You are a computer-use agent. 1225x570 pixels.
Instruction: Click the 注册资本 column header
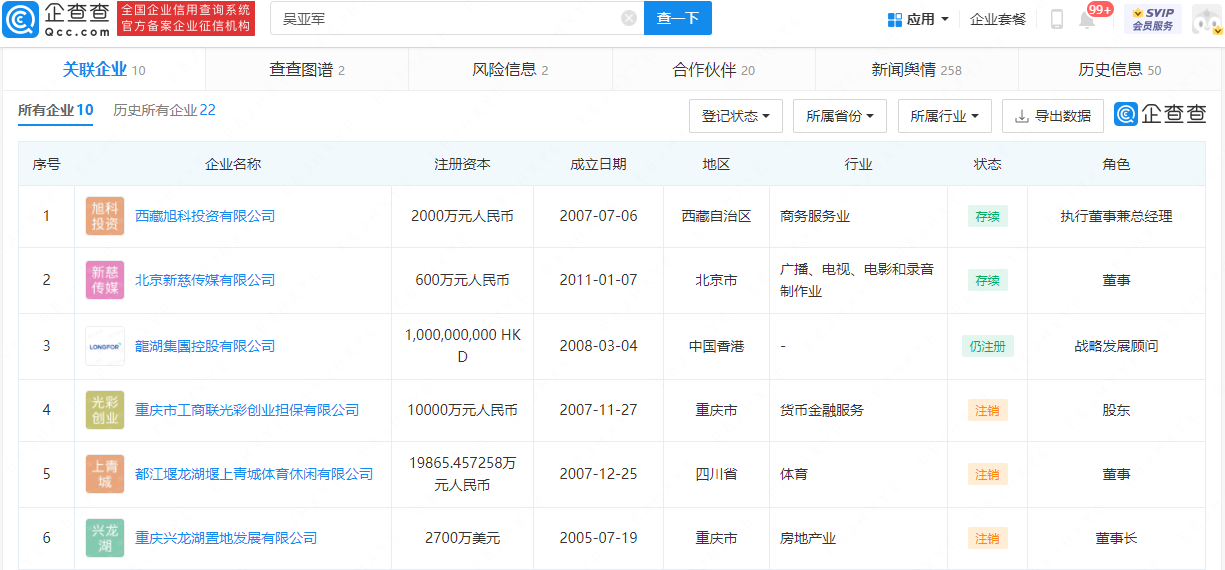pos(462,164)
